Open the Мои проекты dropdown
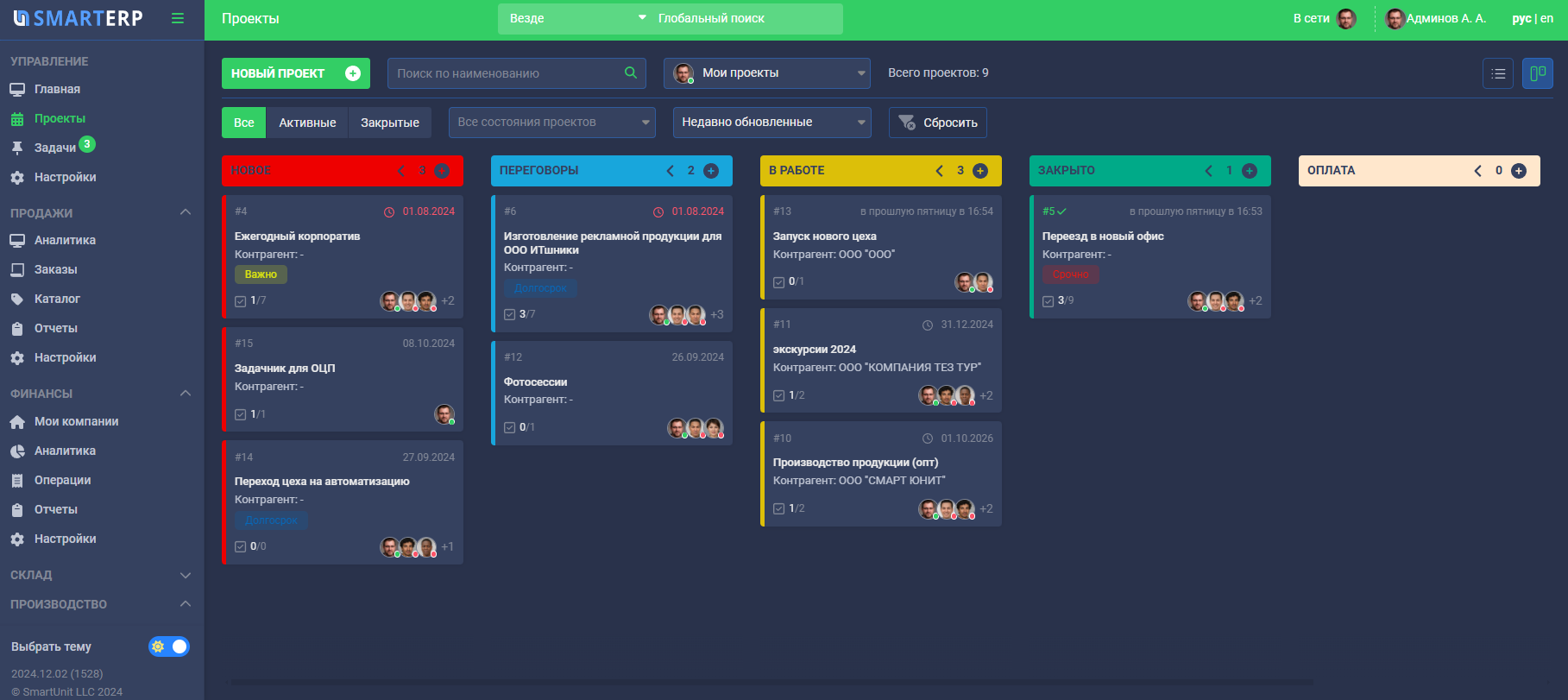The width and height of the screenshot is (1568, 700). 766,73
